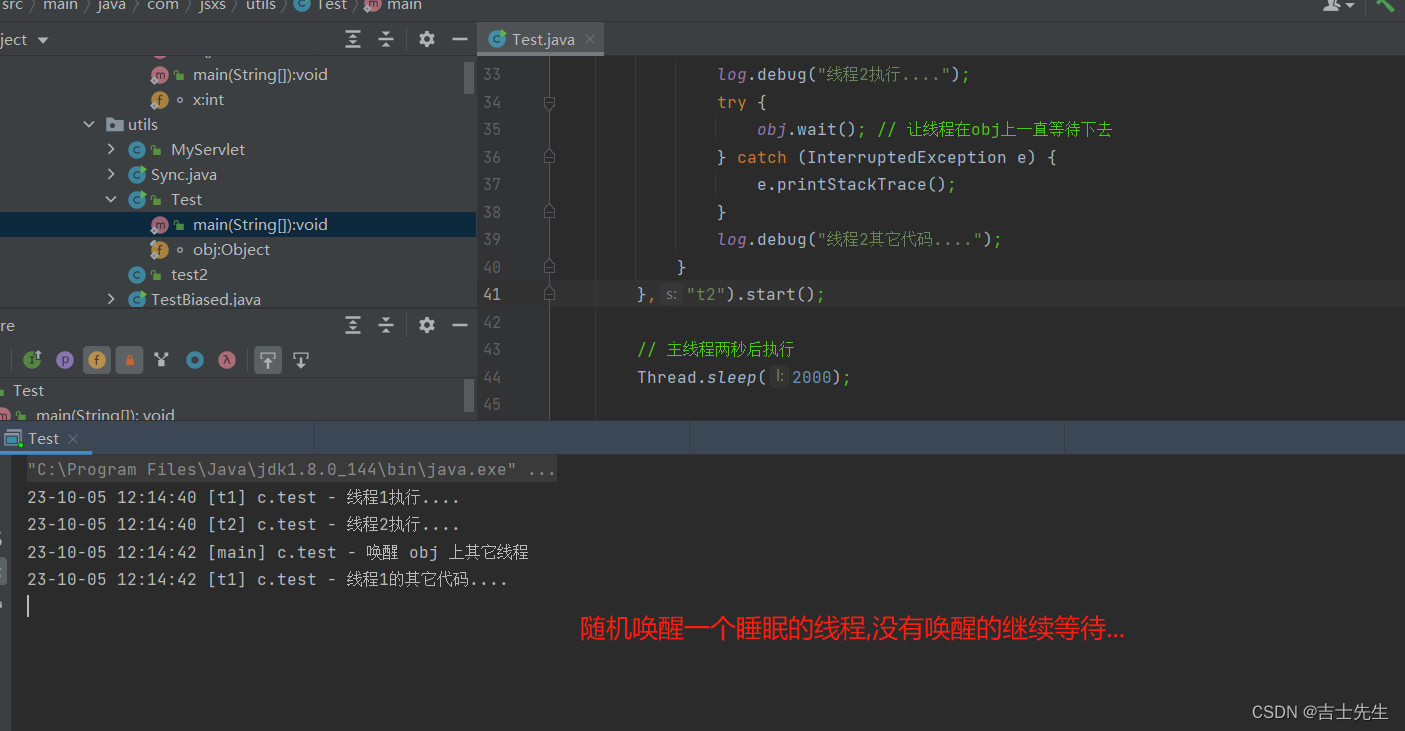Collapse all nodes in Structure panel
The image size is (1405, 731).
pyautogui.click(x=386, y=325)
